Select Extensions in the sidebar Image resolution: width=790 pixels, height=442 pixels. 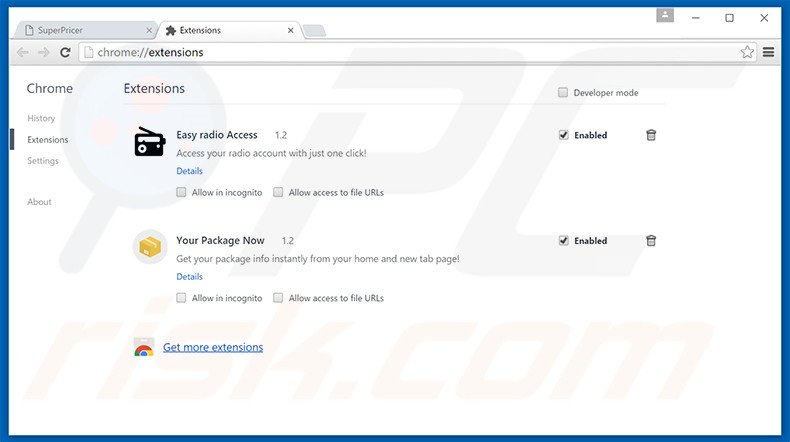coord(48,140)
